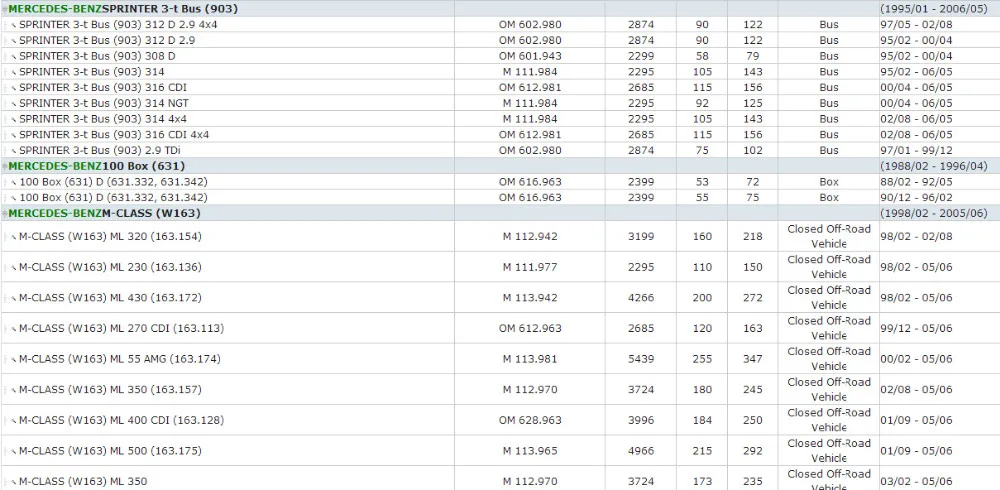Click date range 97/01 - 99/12

(916, 151)
